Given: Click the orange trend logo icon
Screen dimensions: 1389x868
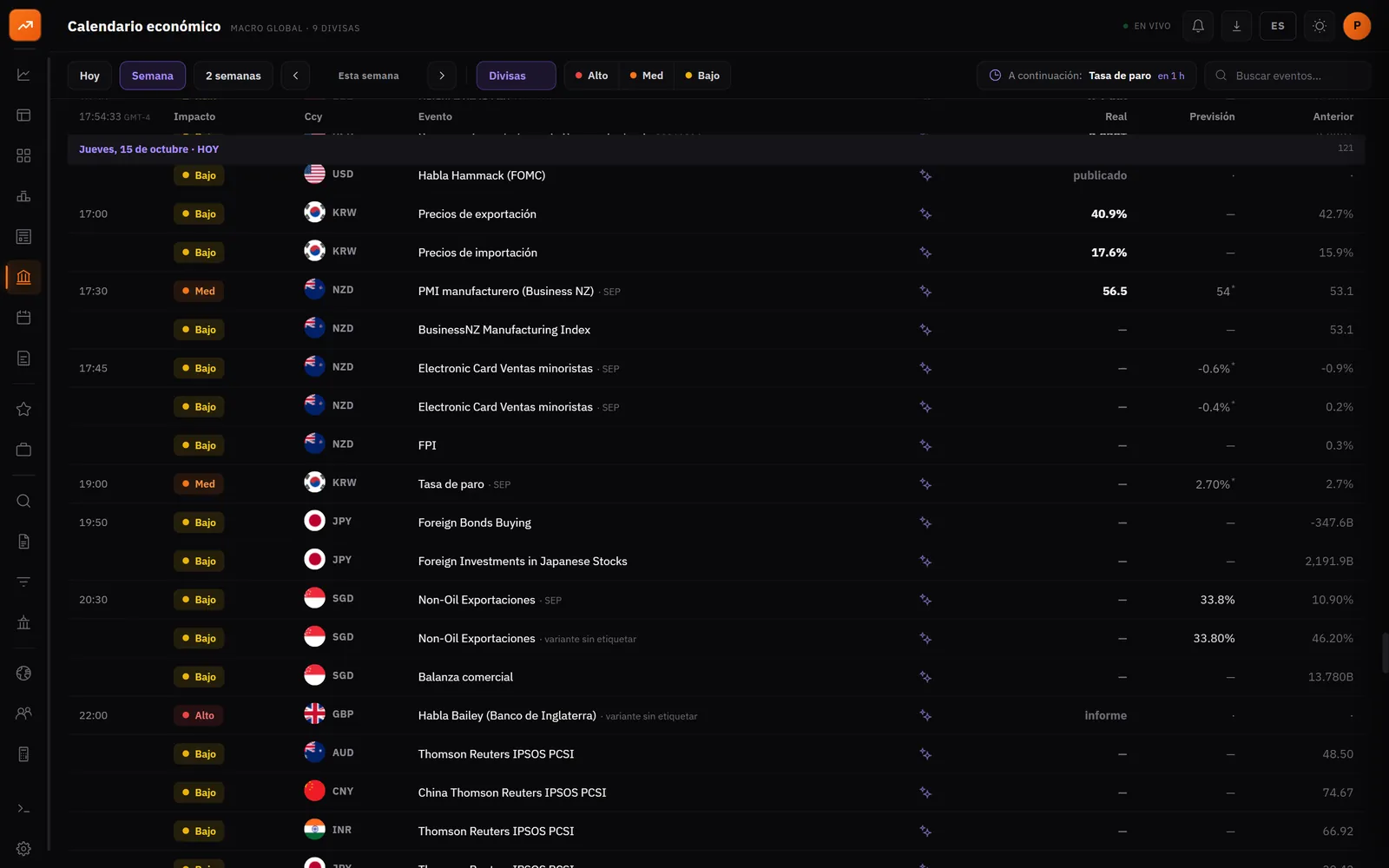Looking at the screenshot, I should (x=25, y=25).
